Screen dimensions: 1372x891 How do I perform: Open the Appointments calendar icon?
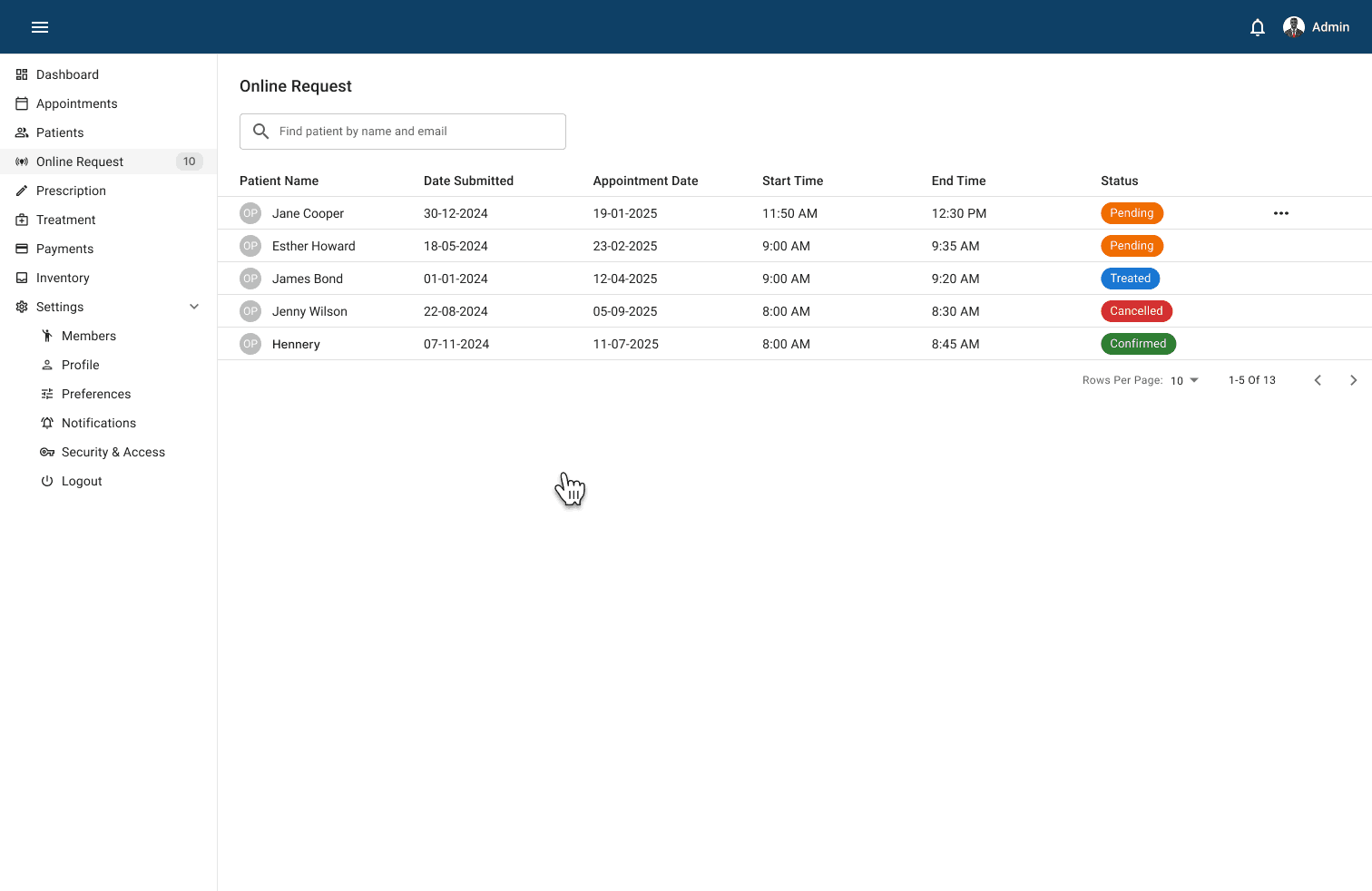[23, 103]
